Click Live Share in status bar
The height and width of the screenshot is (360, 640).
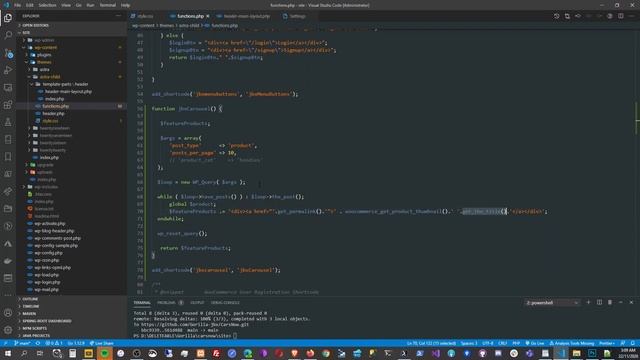(101, 343)
